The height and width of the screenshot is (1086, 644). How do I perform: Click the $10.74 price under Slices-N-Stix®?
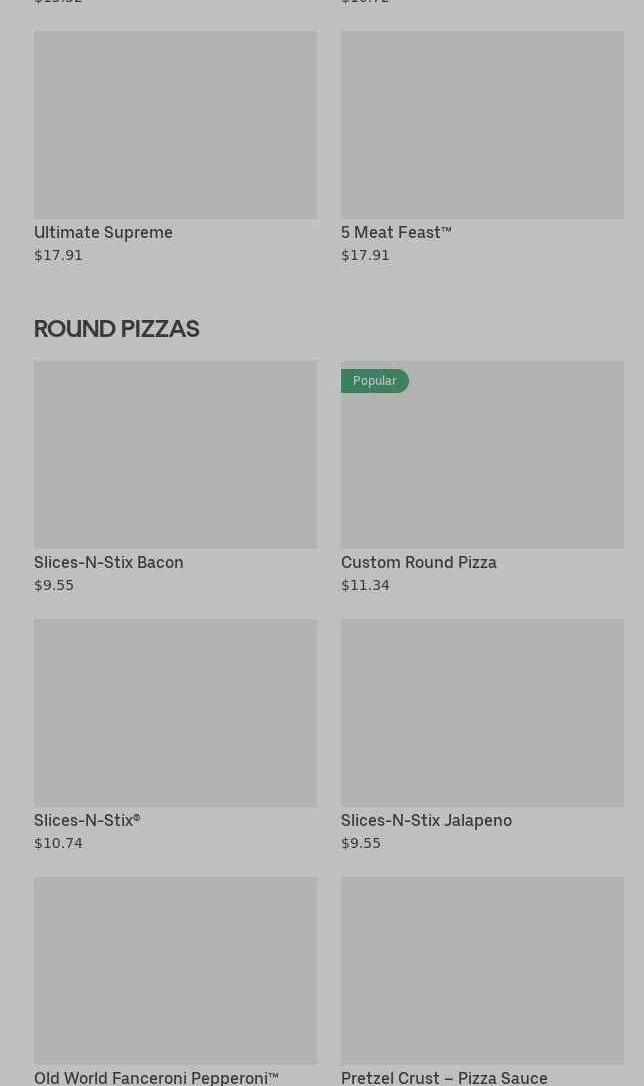tap(58, 843)
